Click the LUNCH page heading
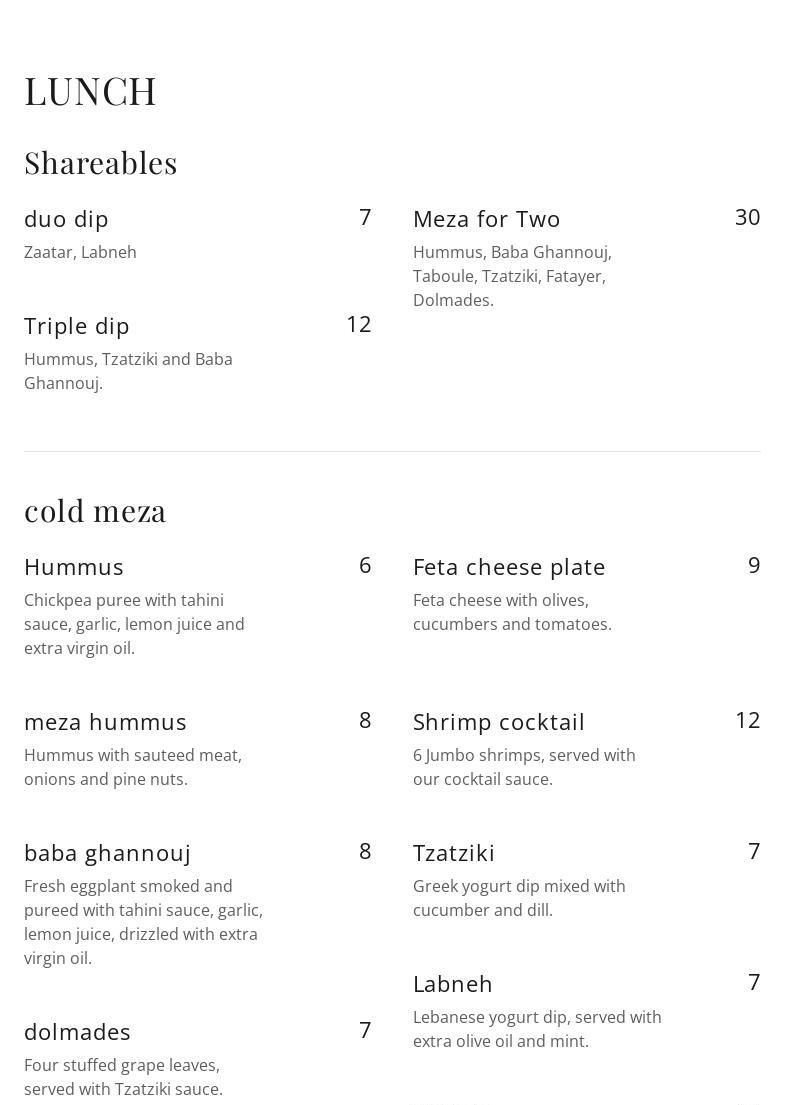 pos(91,92)
